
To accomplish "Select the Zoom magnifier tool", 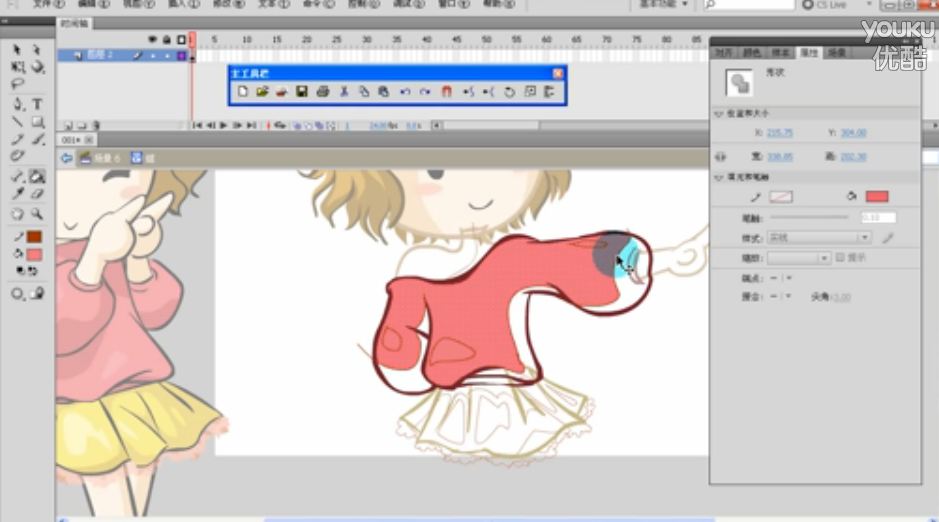I will click(x=37, y=214).
